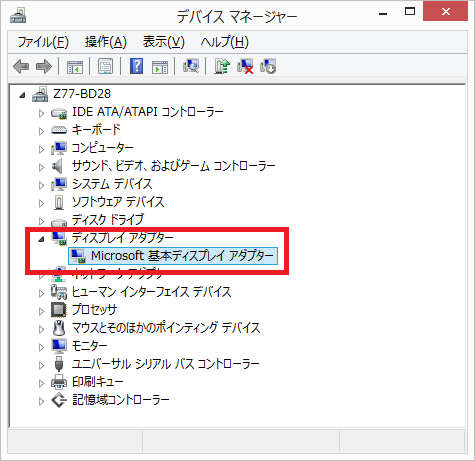Expand the ヒューマン インターフェイス デバイス node
The width and height of the screenshot is (475, 461).
tap(41, 293)
